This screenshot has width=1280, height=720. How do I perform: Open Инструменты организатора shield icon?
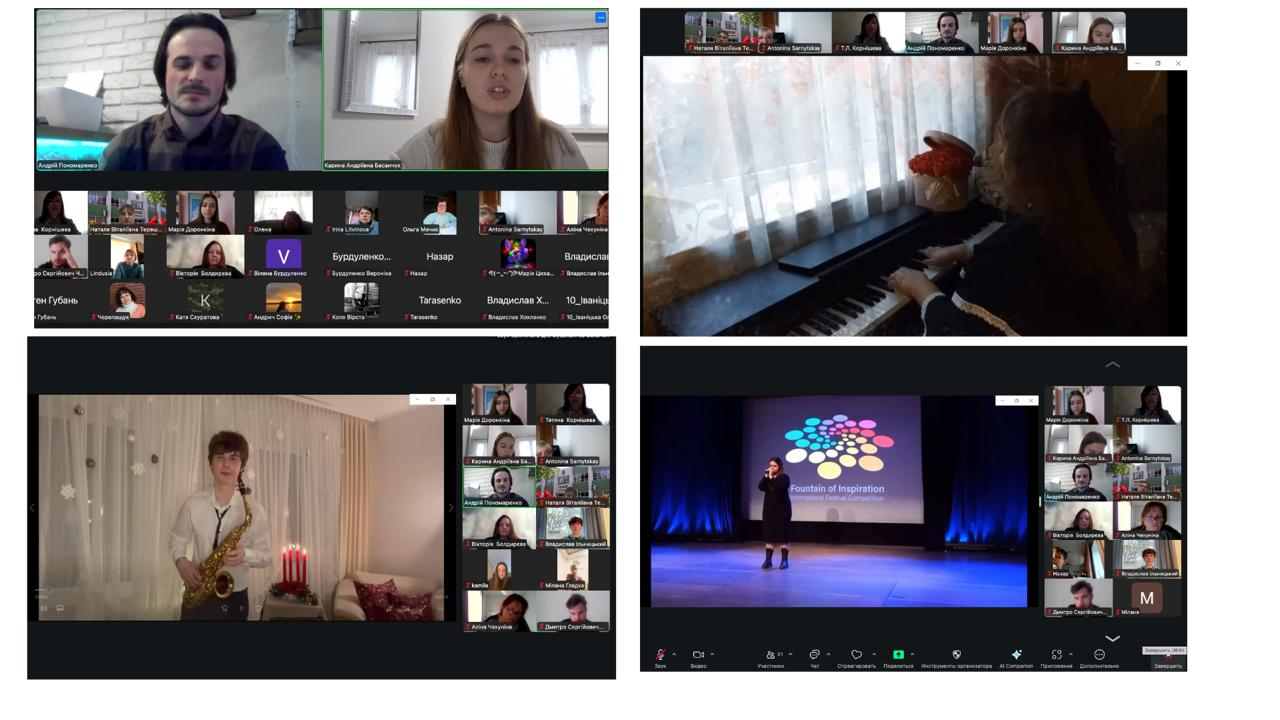coord(956,655)
